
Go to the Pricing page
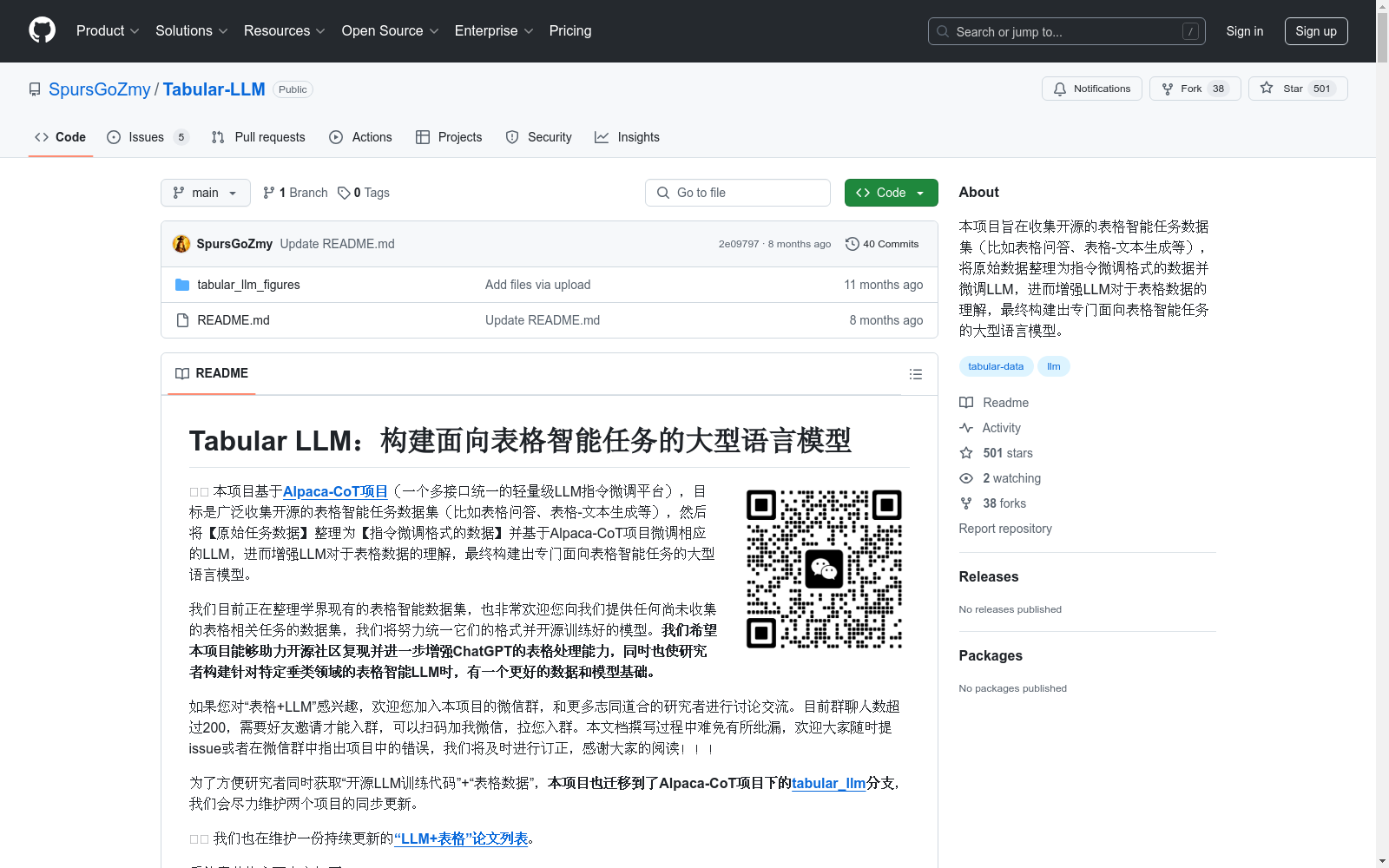570,31
